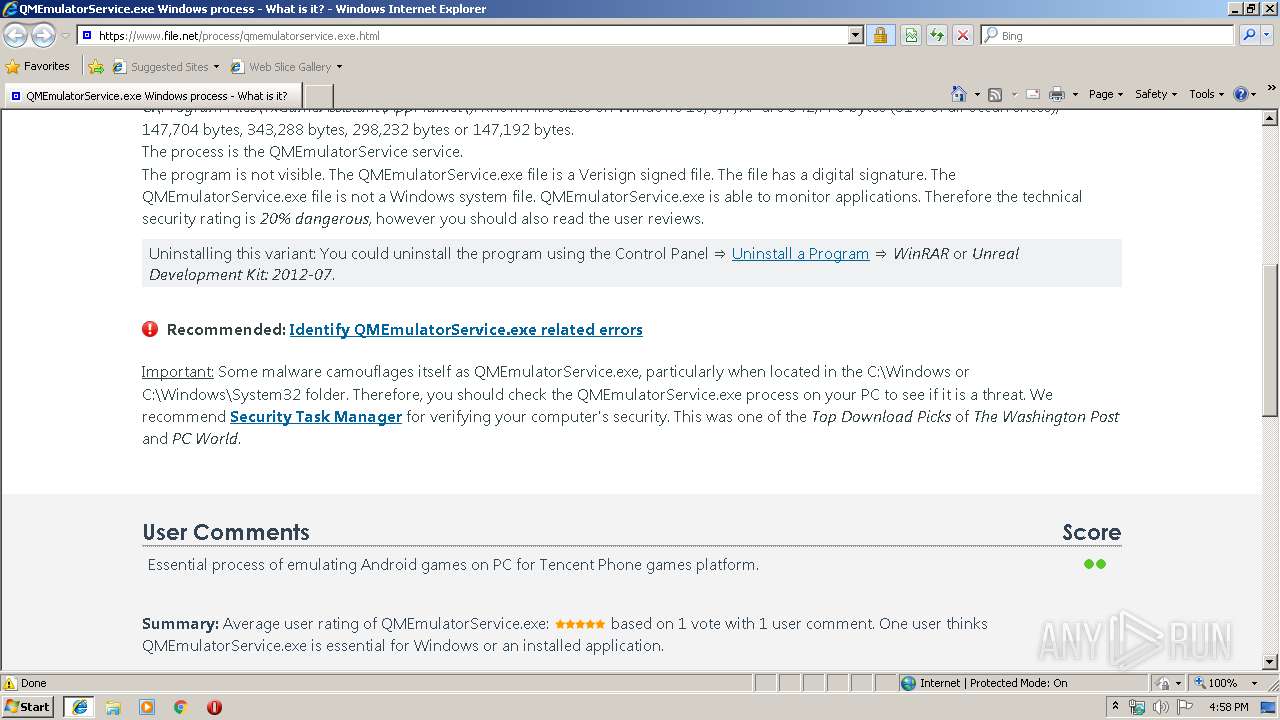Open the Help question mark menu

click(1244, 94)
